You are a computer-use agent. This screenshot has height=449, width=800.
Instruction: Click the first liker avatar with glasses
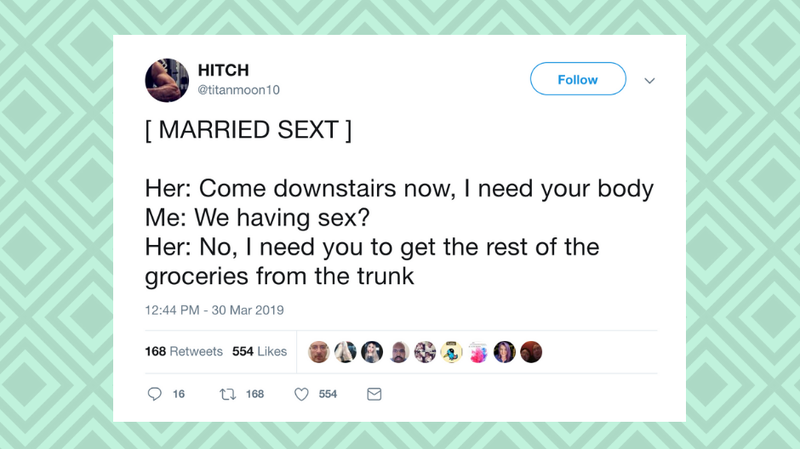coord(319,352)
